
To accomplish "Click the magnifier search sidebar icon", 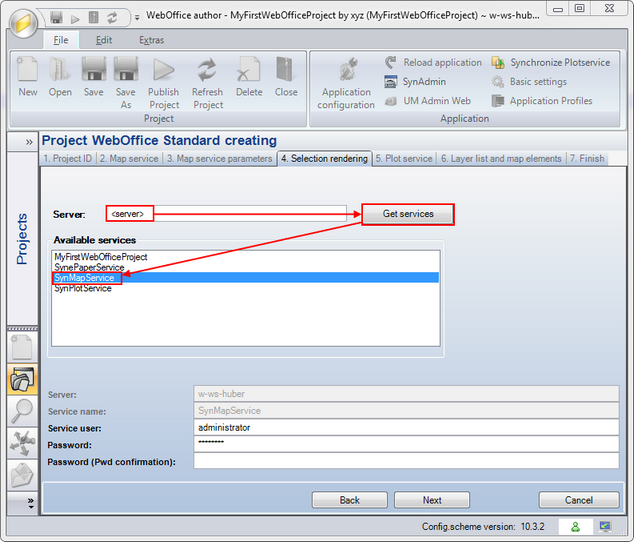I will (x=22, y=411).
